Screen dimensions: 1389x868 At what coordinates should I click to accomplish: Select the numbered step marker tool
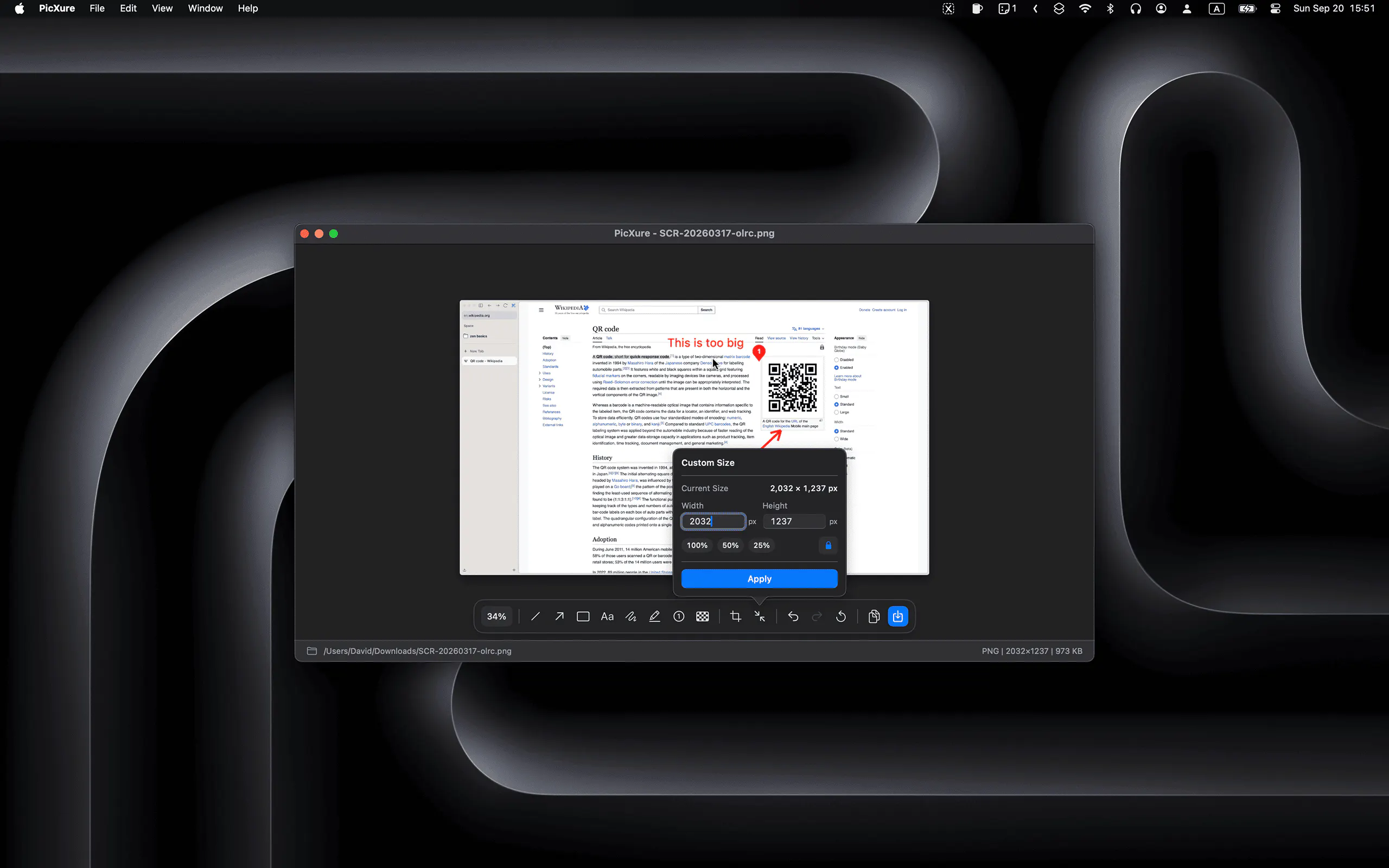[x=679, y=617]
